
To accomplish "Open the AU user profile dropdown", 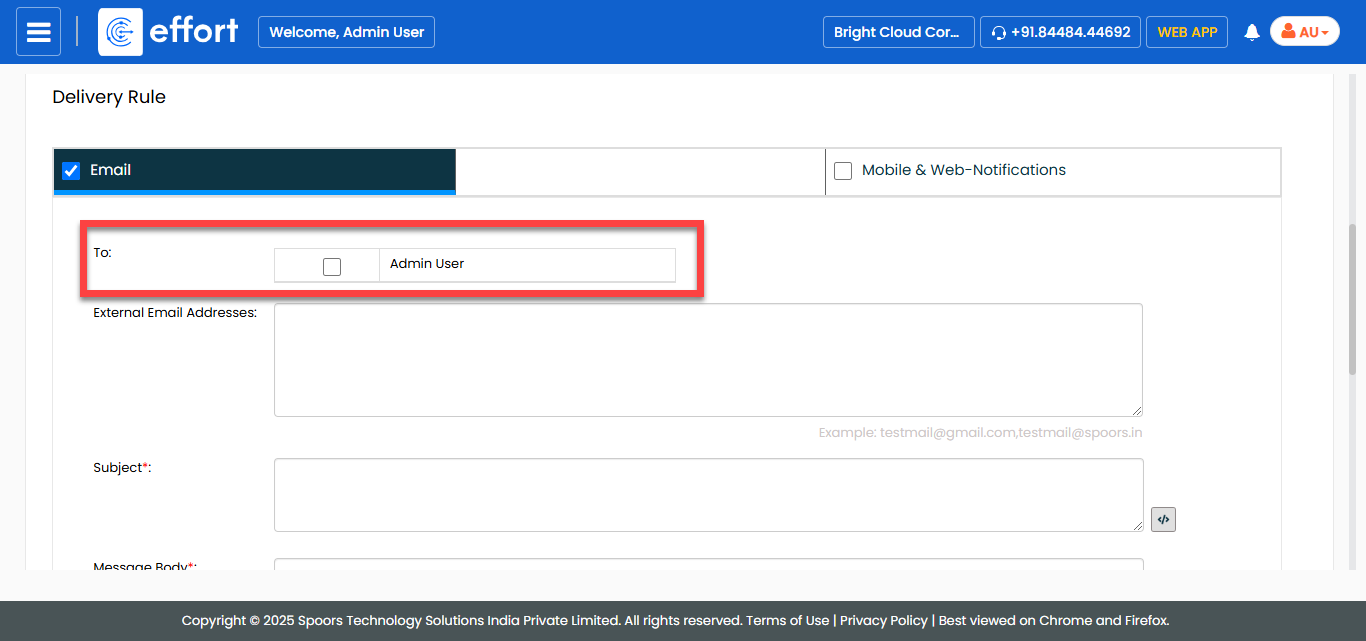I will point(1304,32).
